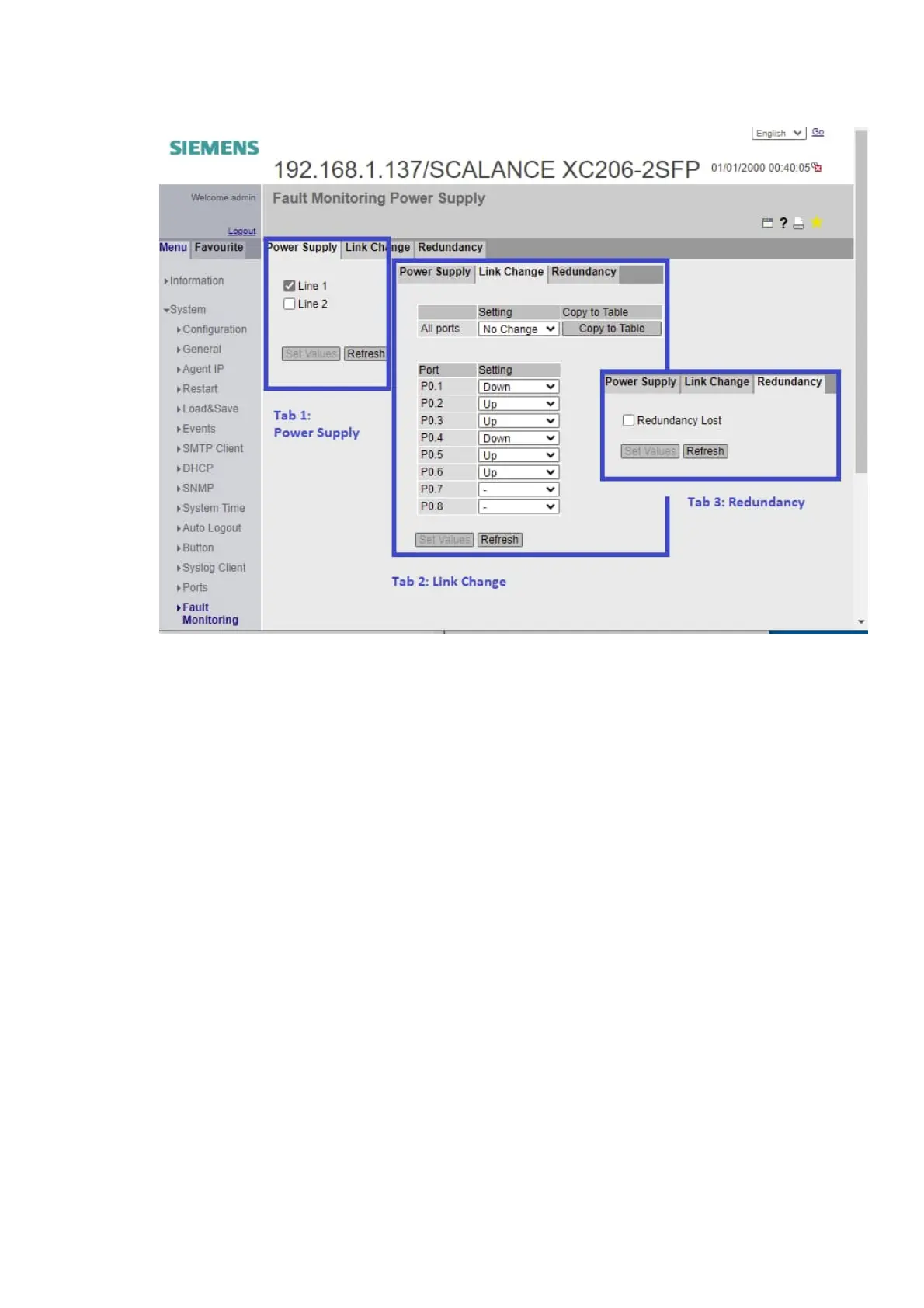
Task: Click the 192.168.1.137/SCALANCE XC206-2SFP title
Action: click(487, 169)
